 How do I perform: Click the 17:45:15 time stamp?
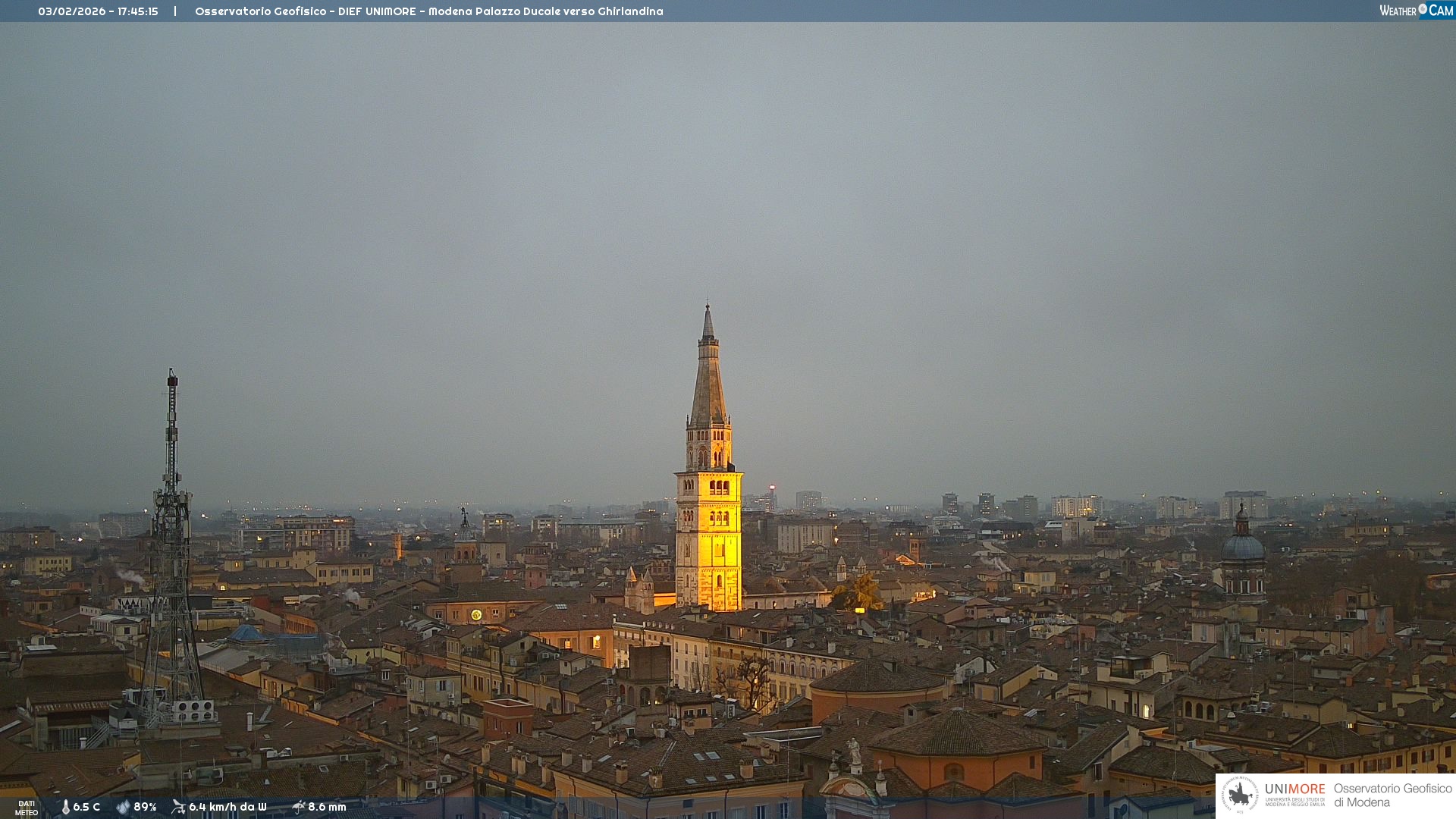(138, 11)
